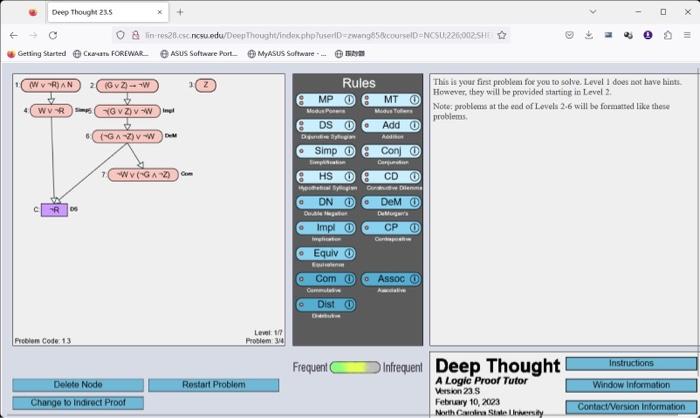This screenshot has width=700, height=418.
Task: Save page to Pocket icon
Action: (569, 35)
